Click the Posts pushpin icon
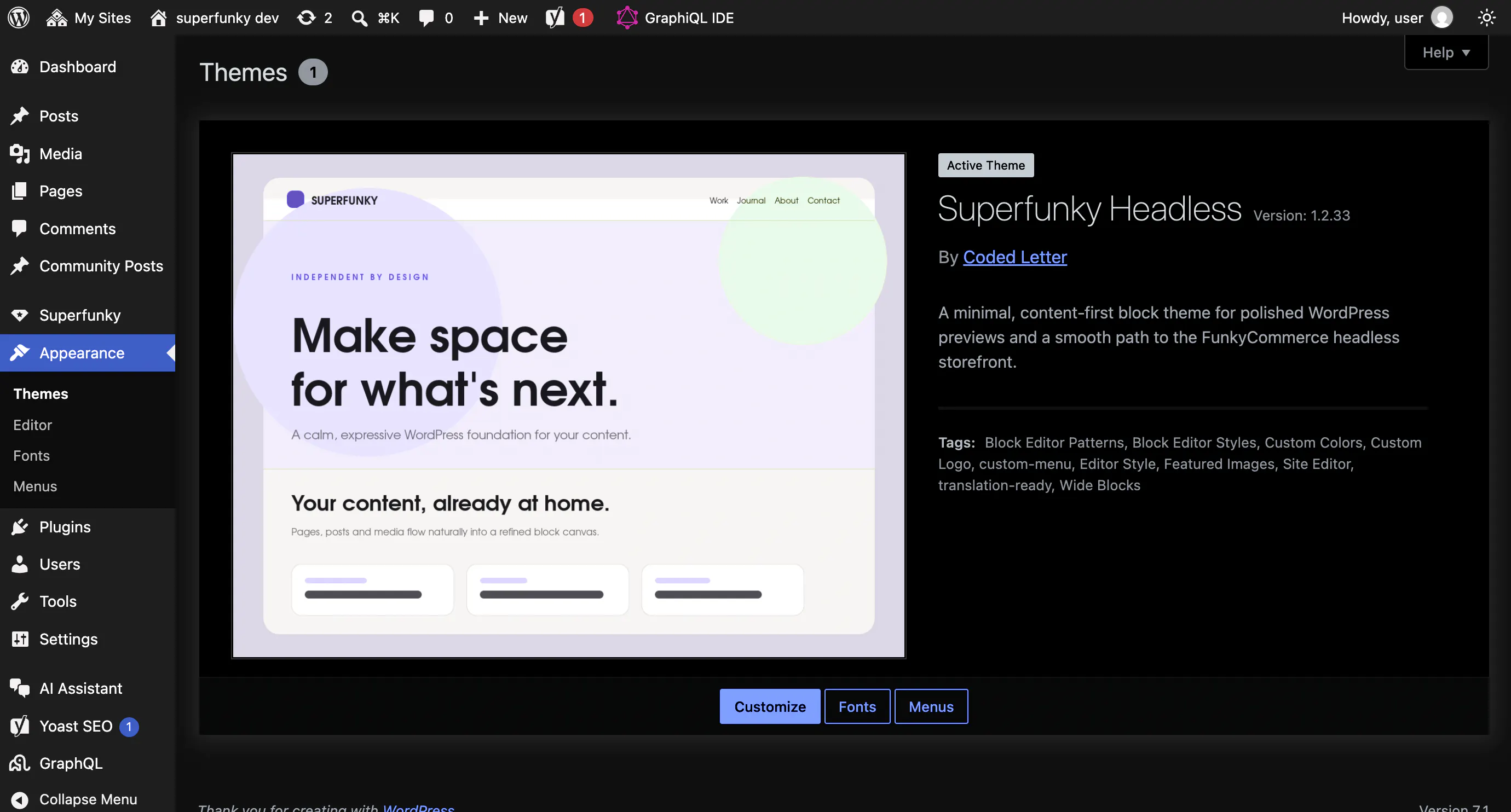The width and height of the screenshot is (1511, 812). tap(20, 116)
